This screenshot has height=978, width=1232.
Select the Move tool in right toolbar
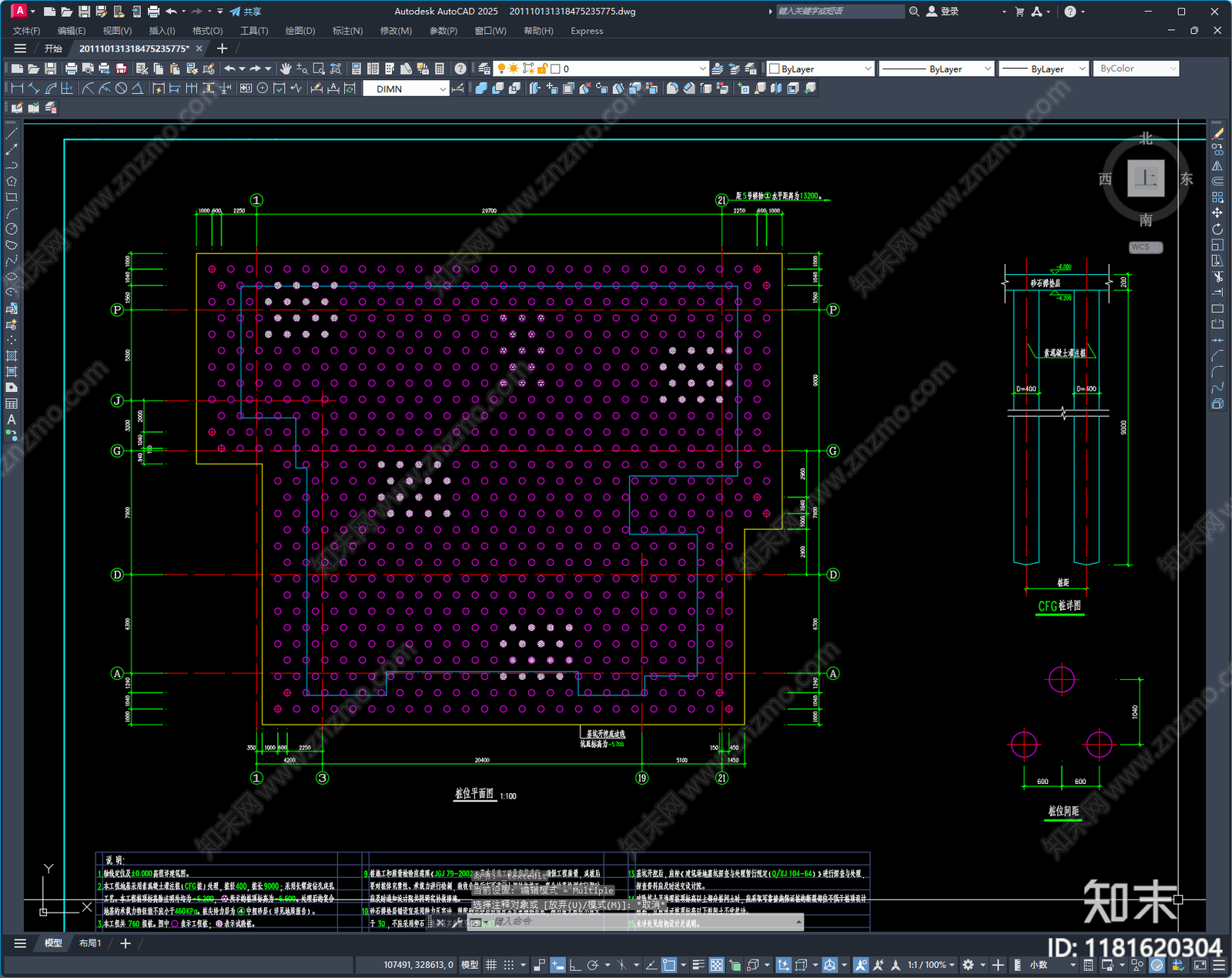(x=1217, y=213)
